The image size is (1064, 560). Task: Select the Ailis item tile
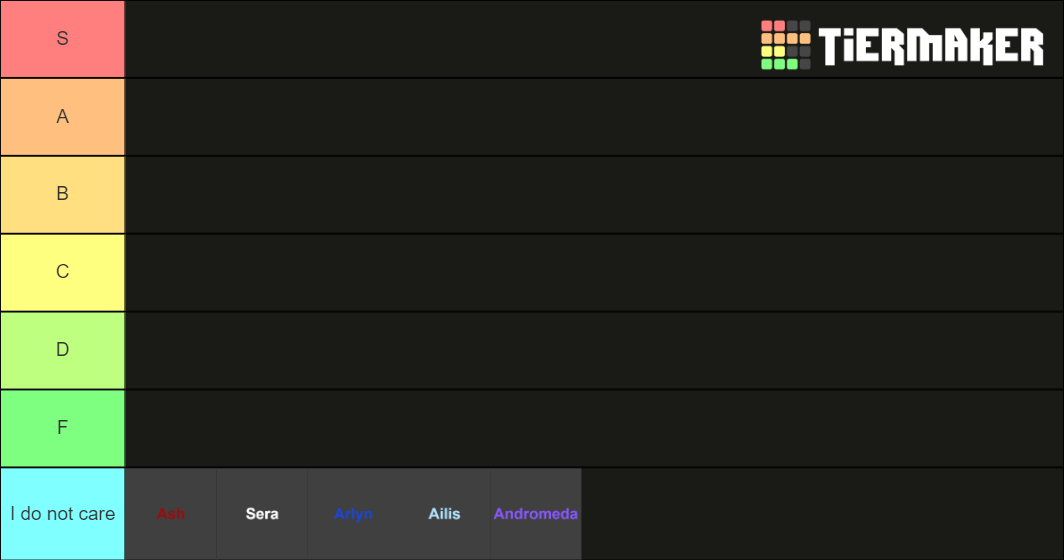(444, 514)
